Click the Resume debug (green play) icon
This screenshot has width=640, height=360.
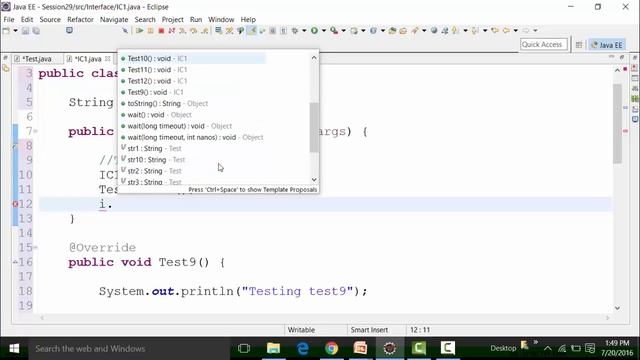click(x=140, y=31)
